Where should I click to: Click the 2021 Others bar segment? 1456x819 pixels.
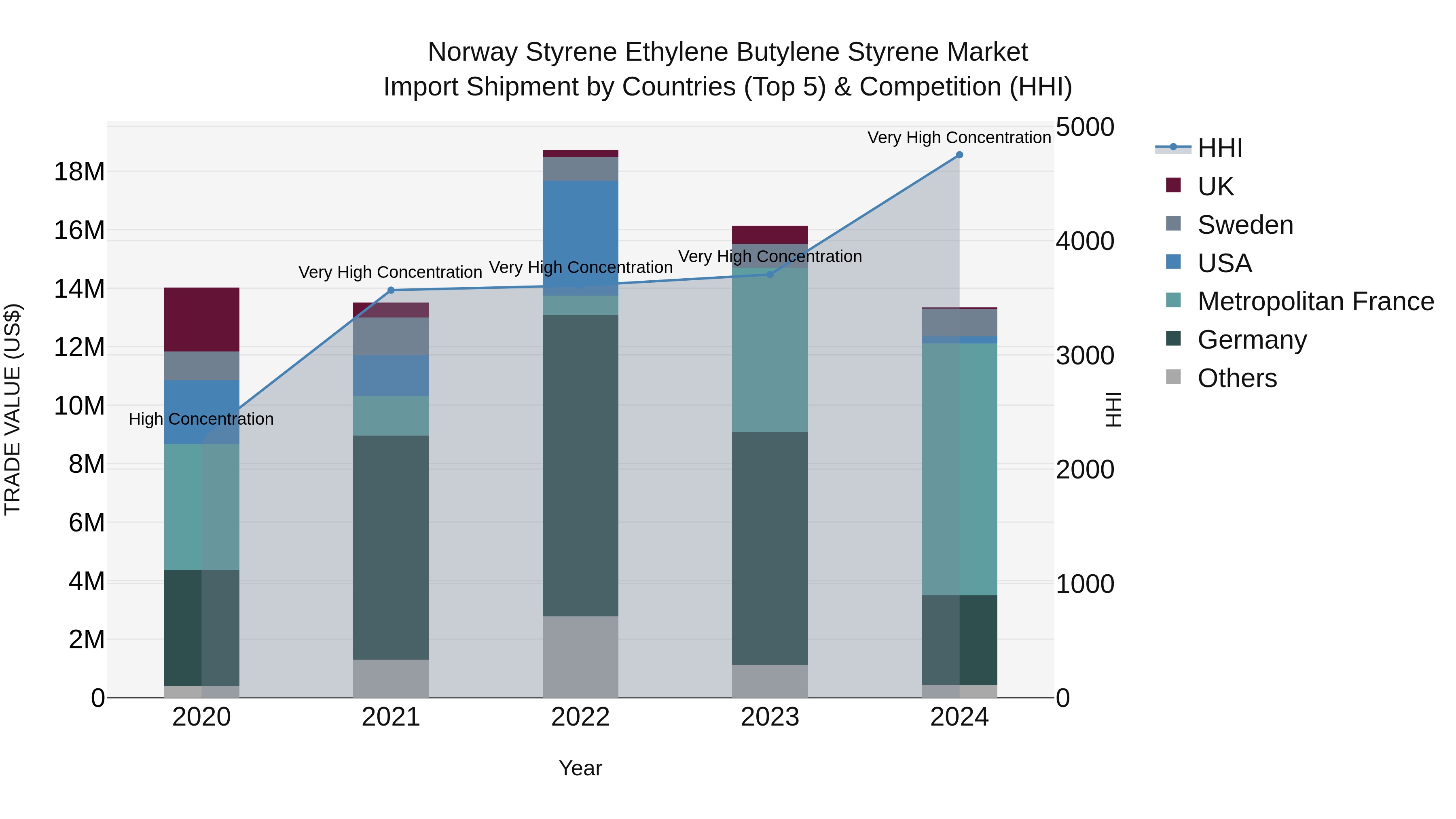(x=391, y=679)
